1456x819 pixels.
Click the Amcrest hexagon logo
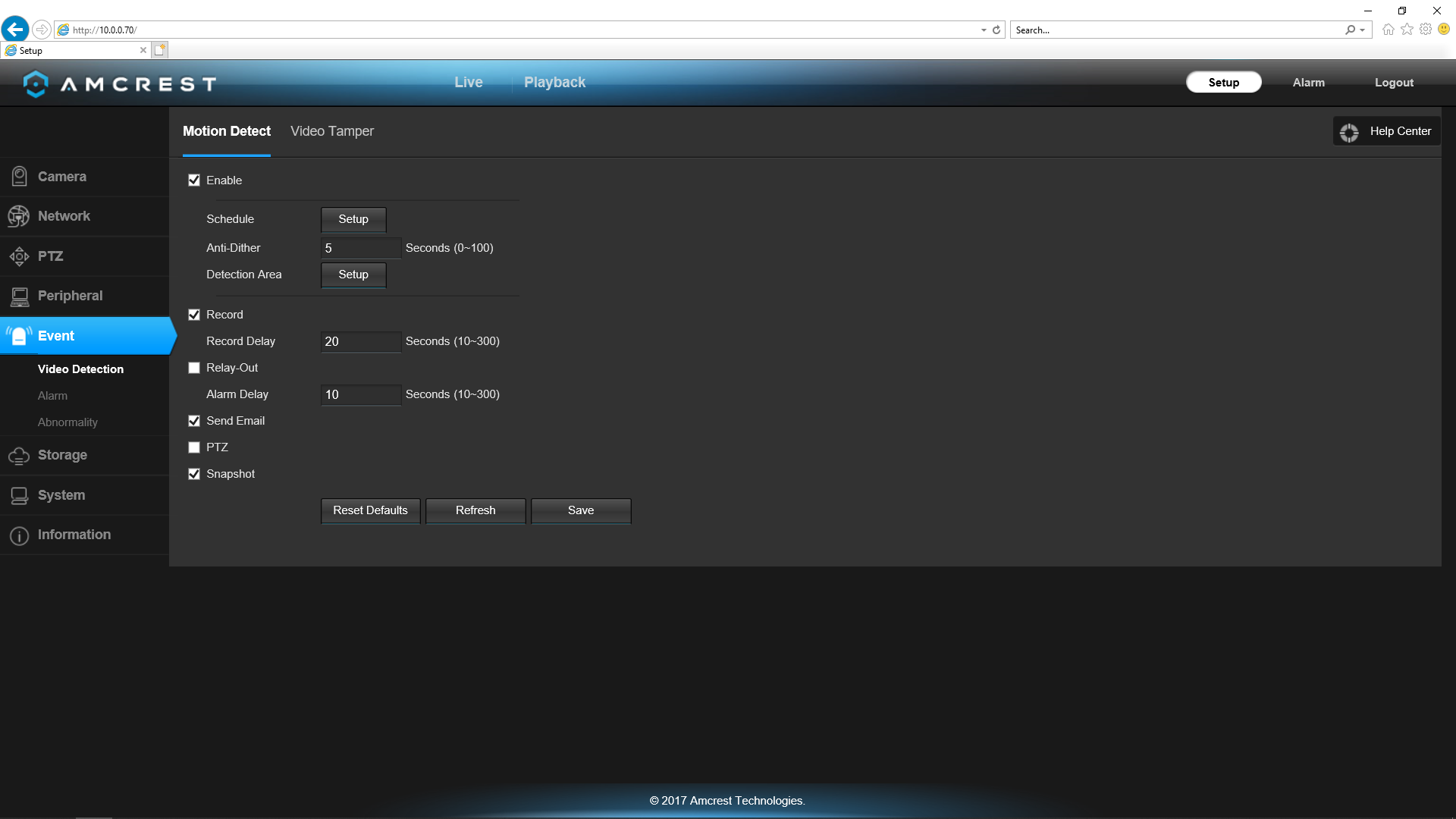point(36,83)
